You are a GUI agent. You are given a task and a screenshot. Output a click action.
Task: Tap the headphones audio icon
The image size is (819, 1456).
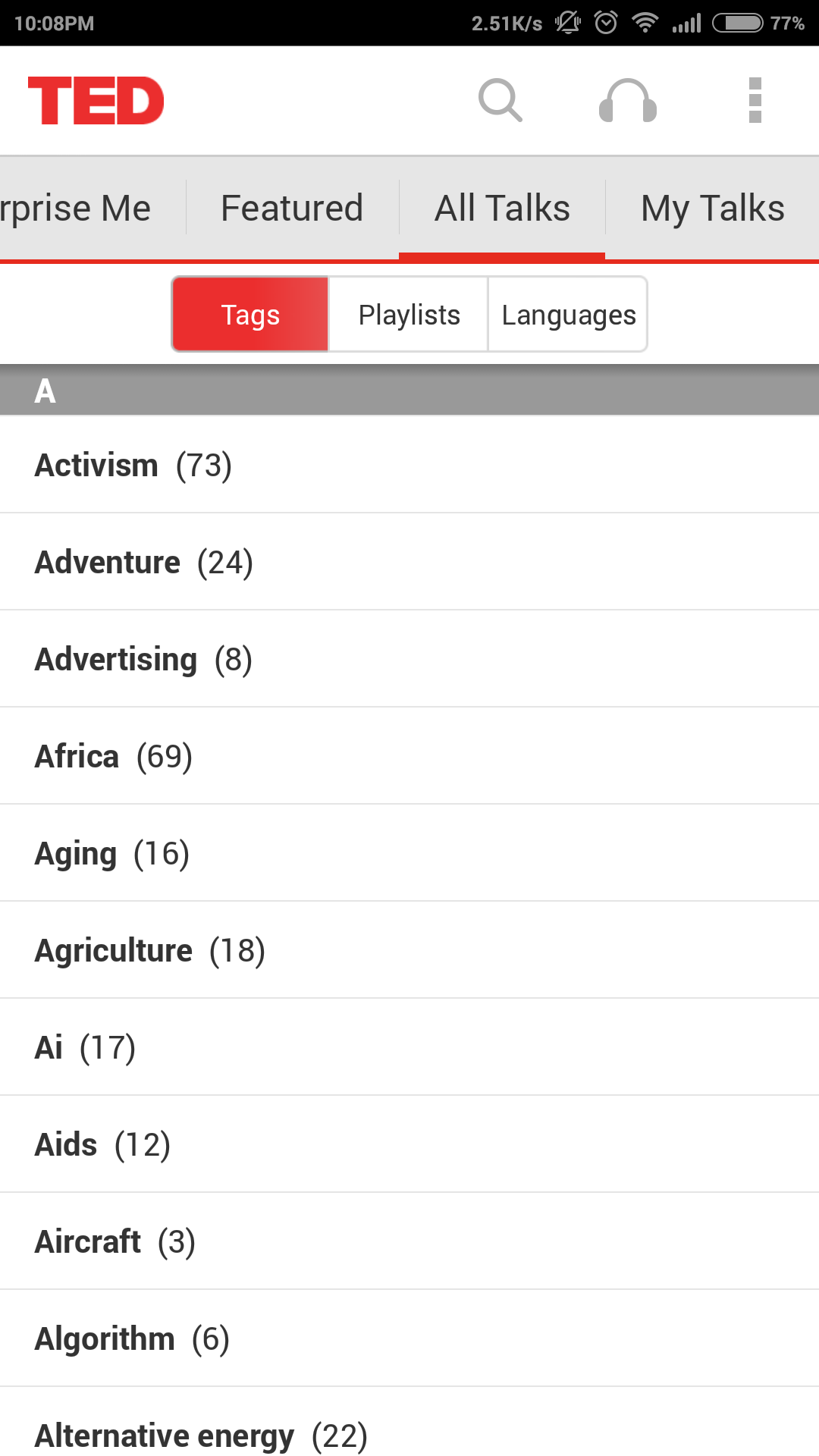(628, 100)
